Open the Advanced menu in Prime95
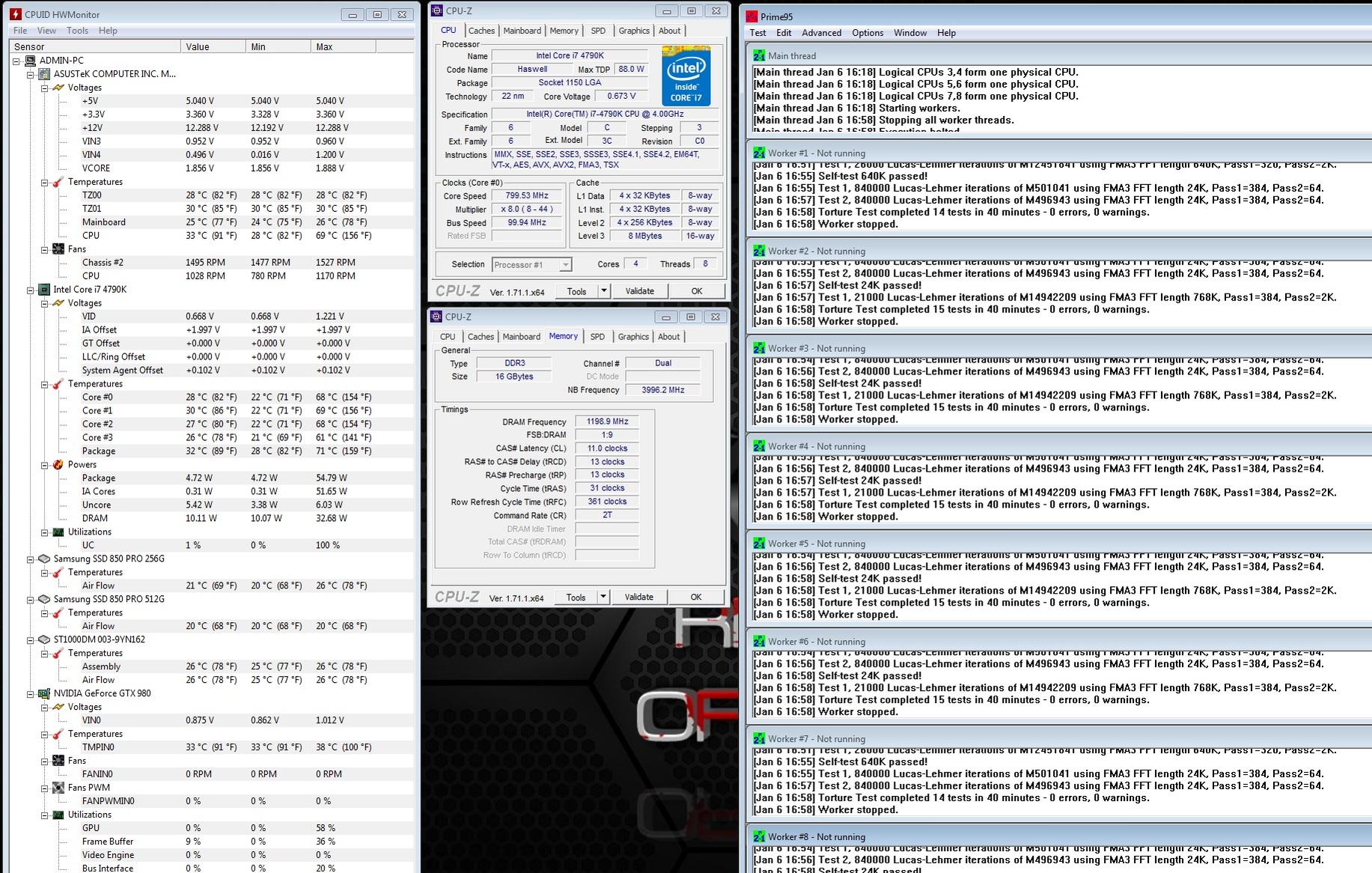1372x873 pixels. coord(821,33)
